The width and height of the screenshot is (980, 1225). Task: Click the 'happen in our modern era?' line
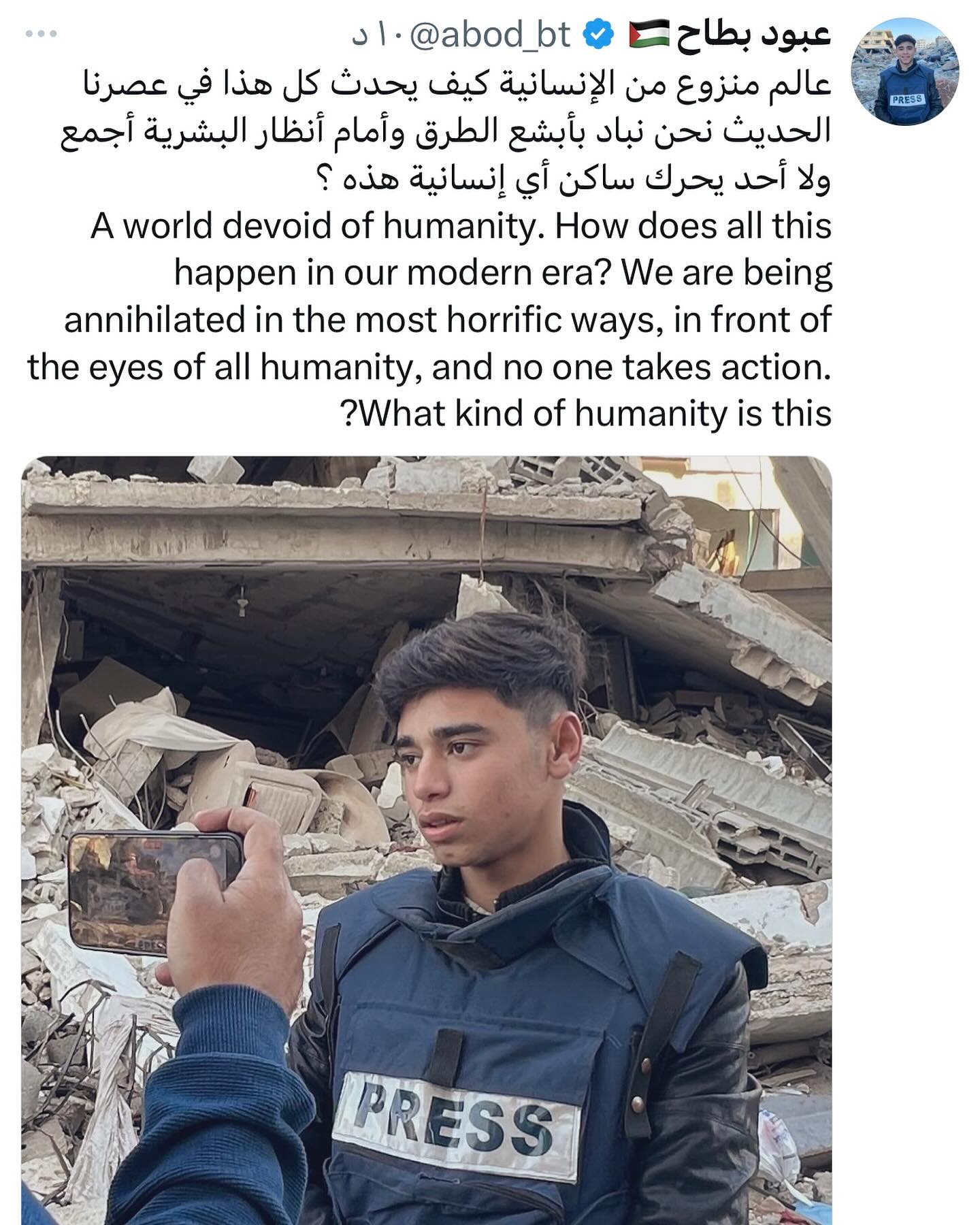[503, 273]
